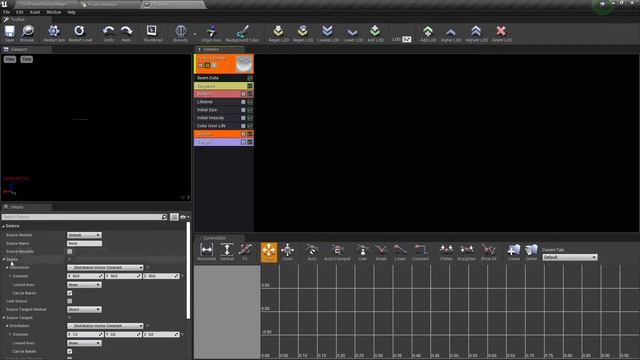Screen dimensions: 640x360
Task: Click the LOD number input field
Action: point(407,39)
